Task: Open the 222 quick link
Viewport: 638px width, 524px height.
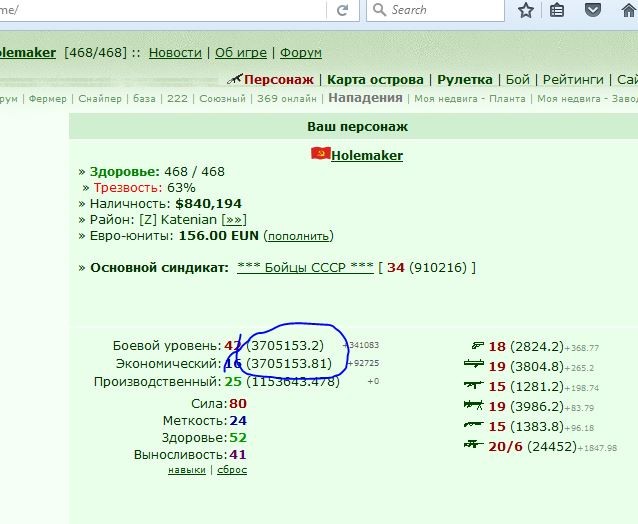Action: [177, 99]
